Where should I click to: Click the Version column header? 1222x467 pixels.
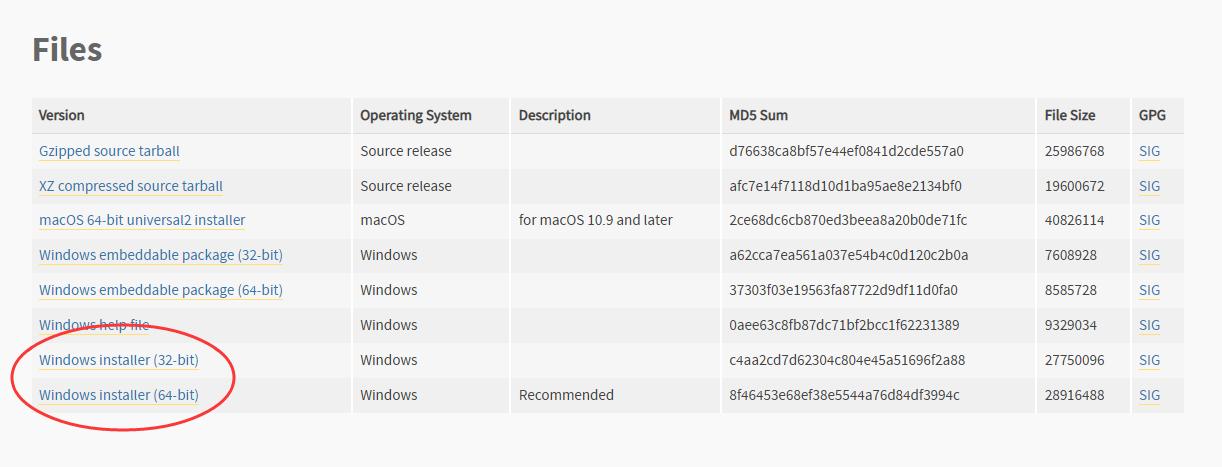(62, 115)
